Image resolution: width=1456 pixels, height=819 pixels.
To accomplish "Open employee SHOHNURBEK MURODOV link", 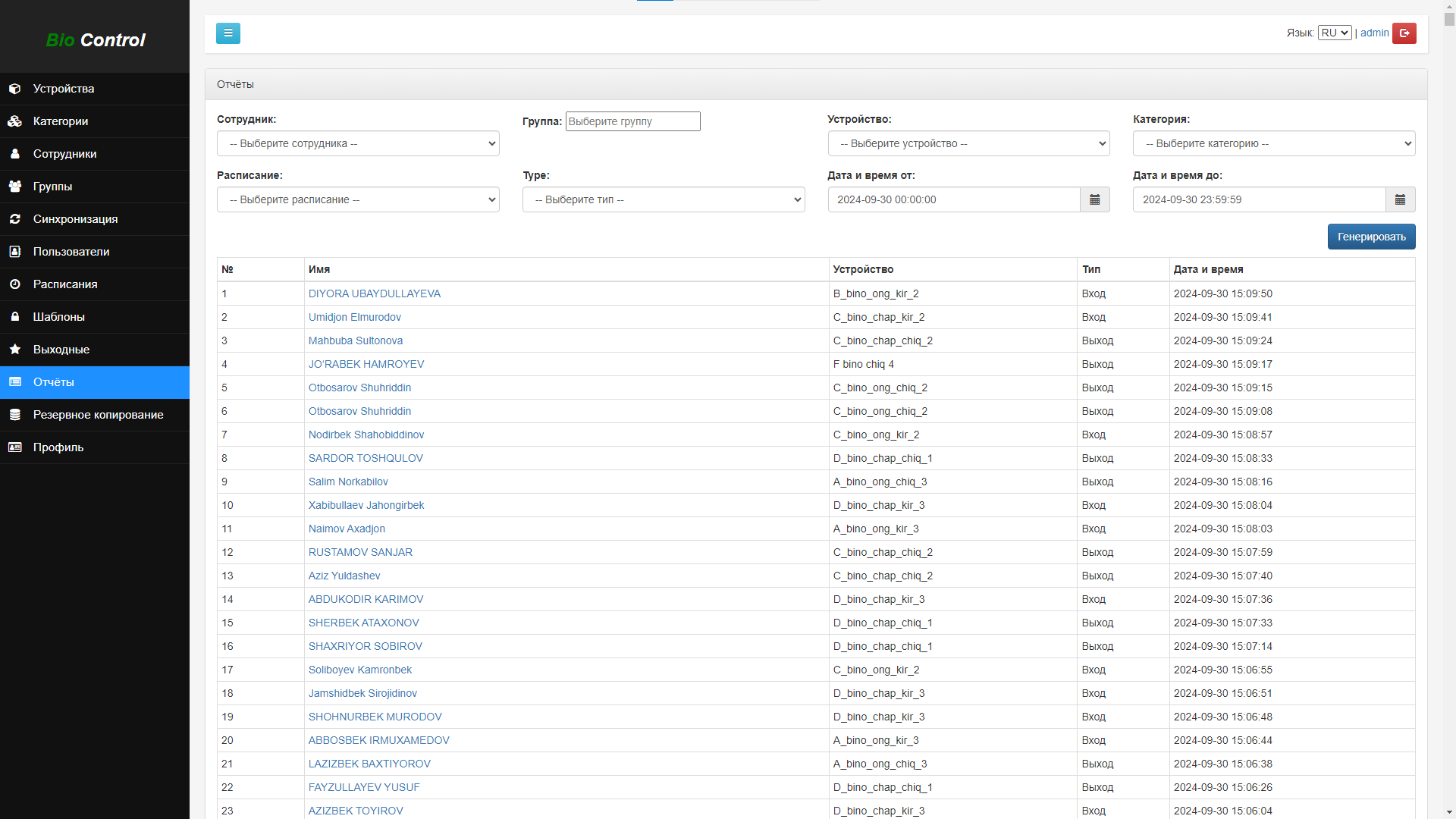I will coord(375,717).
